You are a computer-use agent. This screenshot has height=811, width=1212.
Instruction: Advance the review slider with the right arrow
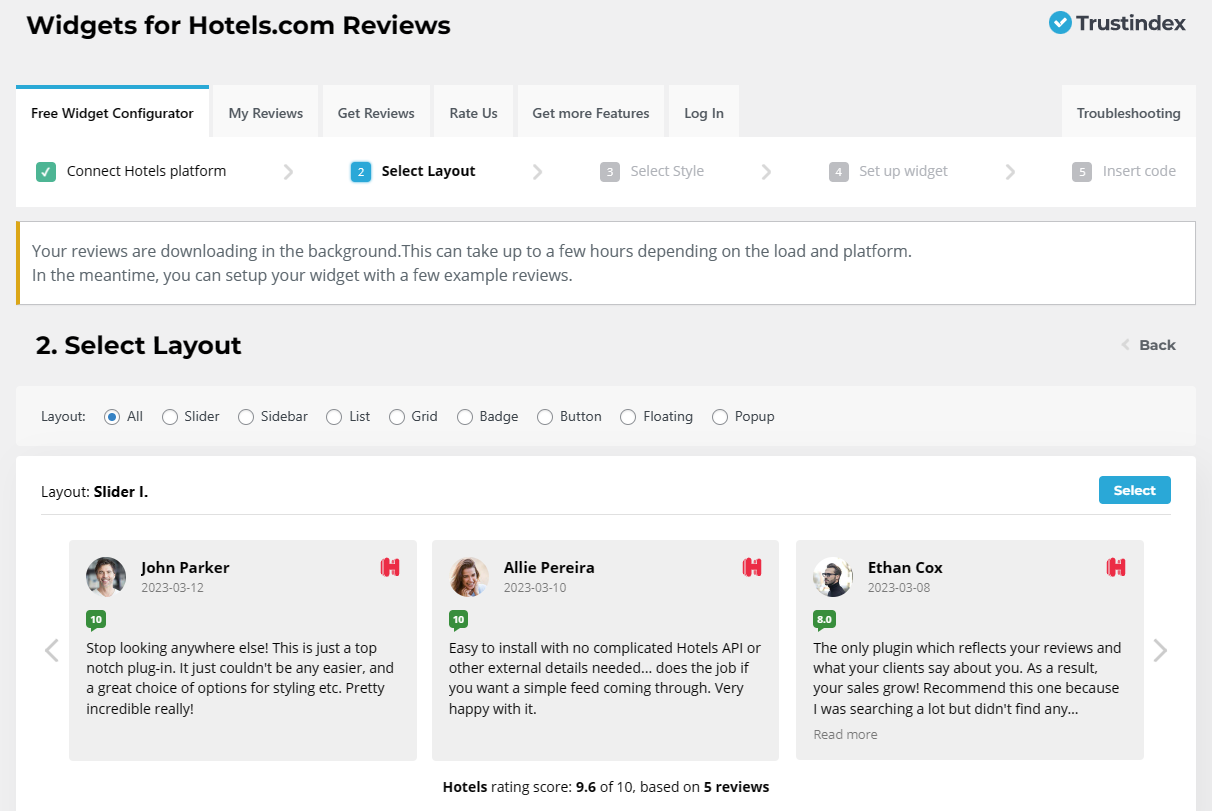coord(1160,650)
